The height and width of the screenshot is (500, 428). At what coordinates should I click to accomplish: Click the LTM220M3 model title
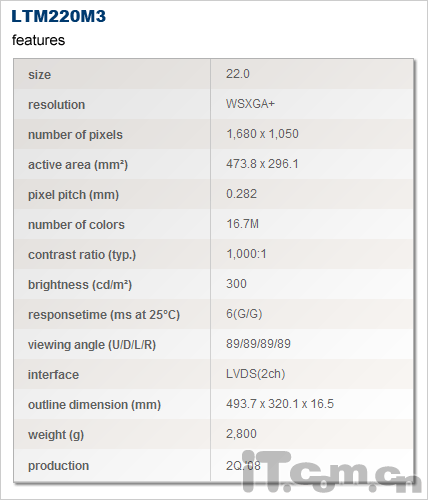(x=59, y=16)
